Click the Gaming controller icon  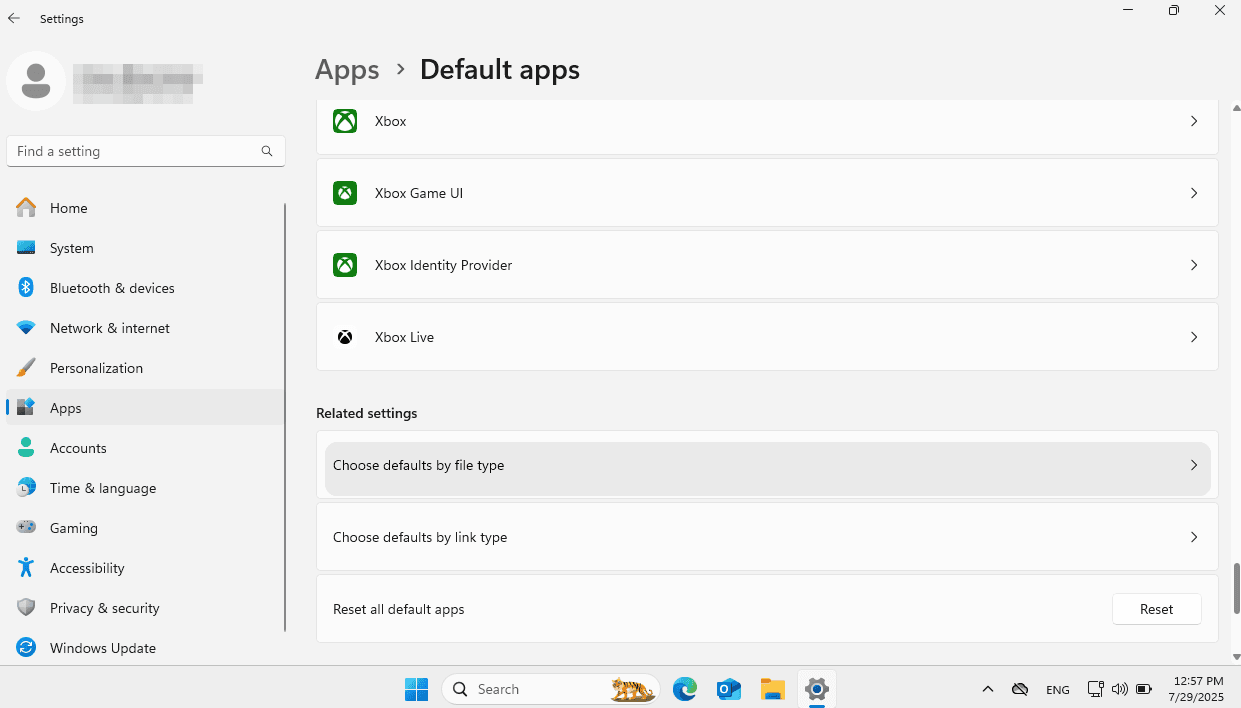click(27, 528)
